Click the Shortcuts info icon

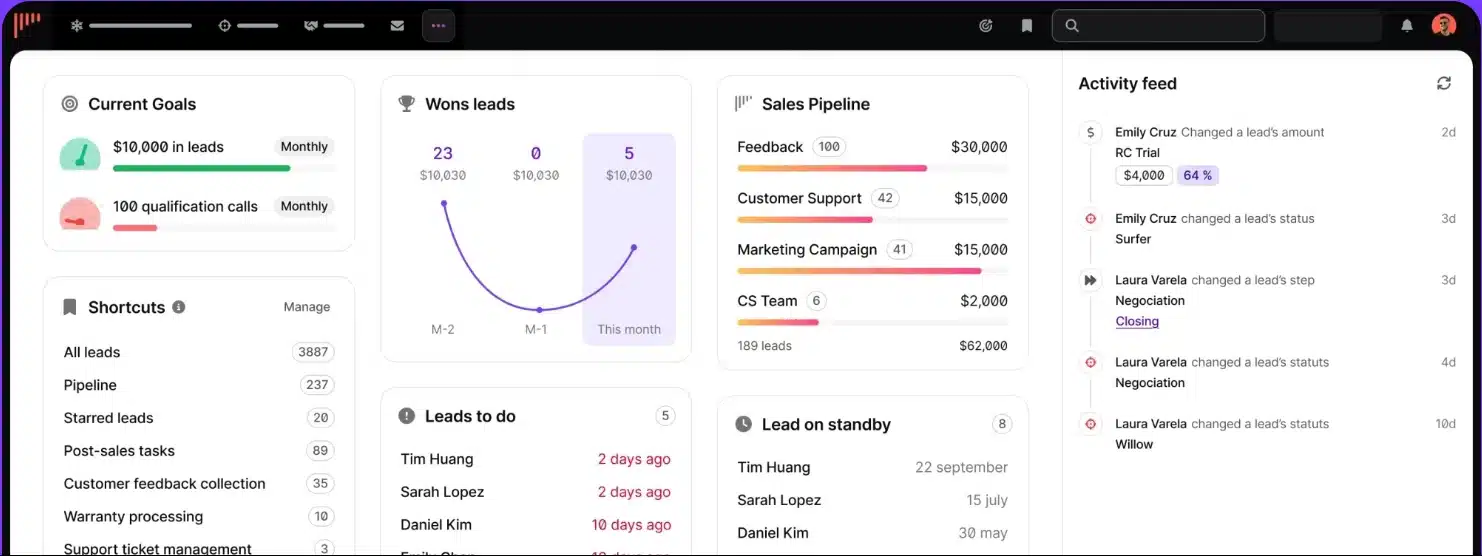(x=178, y=307)
